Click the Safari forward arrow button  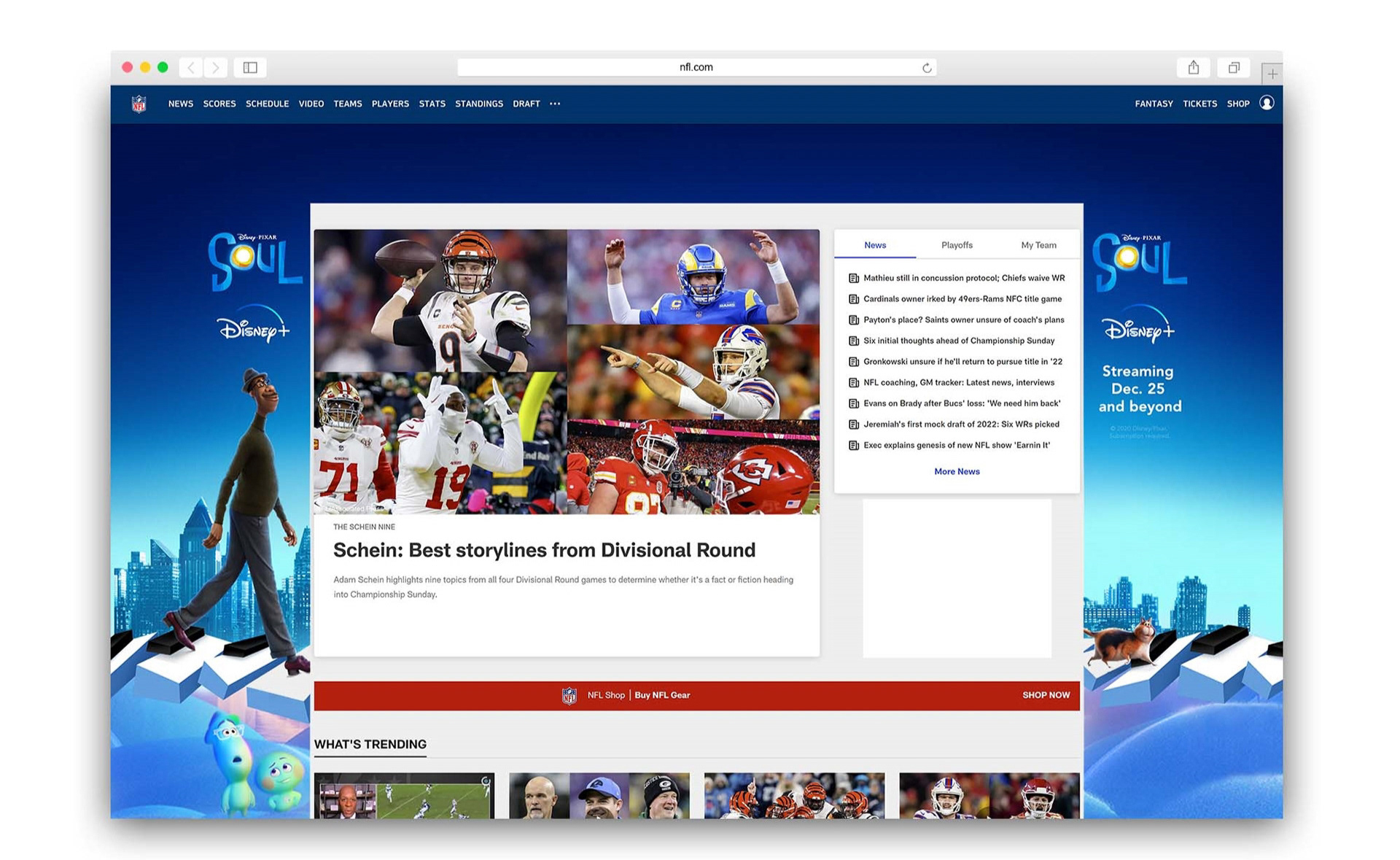coord(216,67)
